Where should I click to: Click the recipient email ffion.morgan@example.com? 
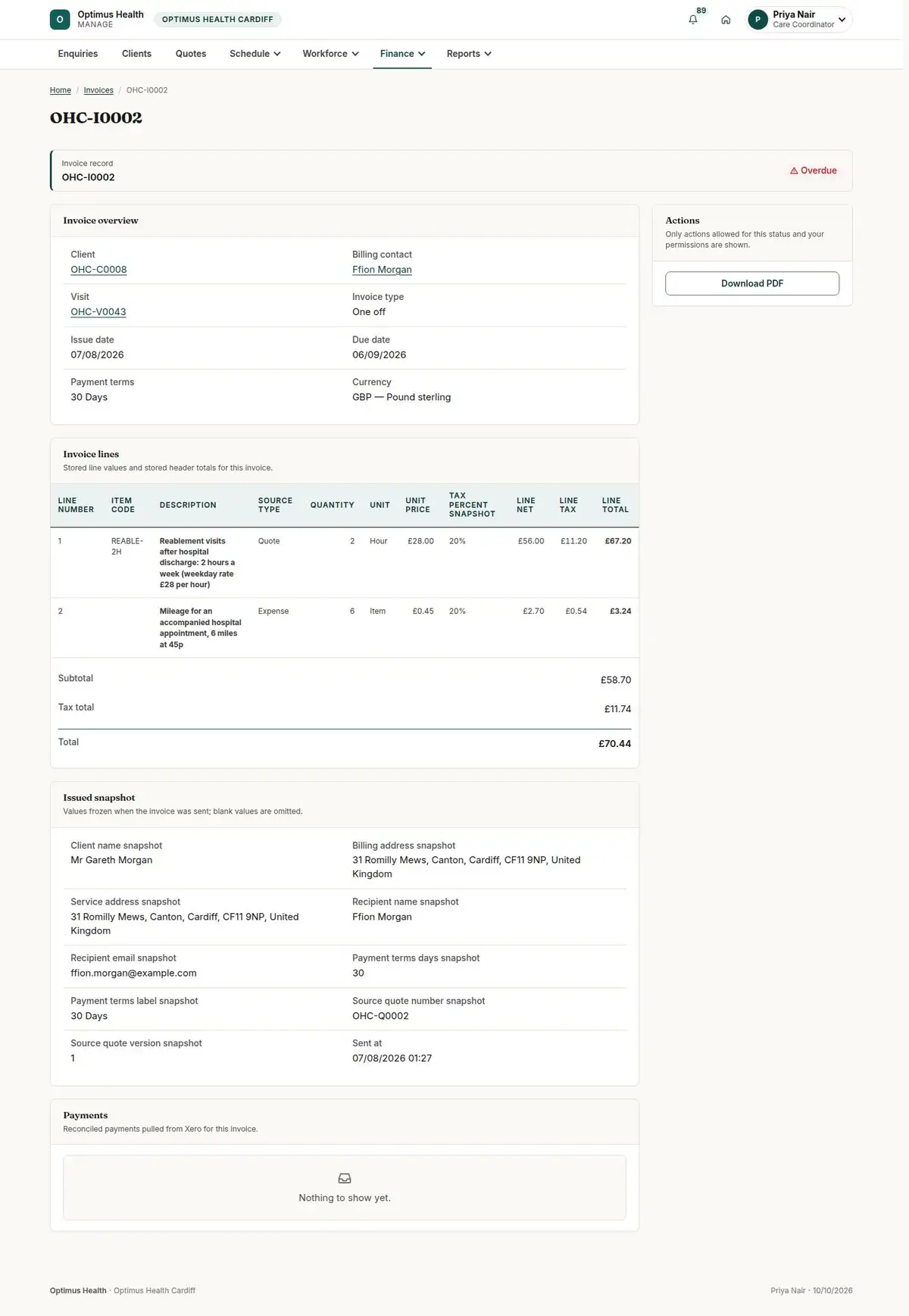133,973
